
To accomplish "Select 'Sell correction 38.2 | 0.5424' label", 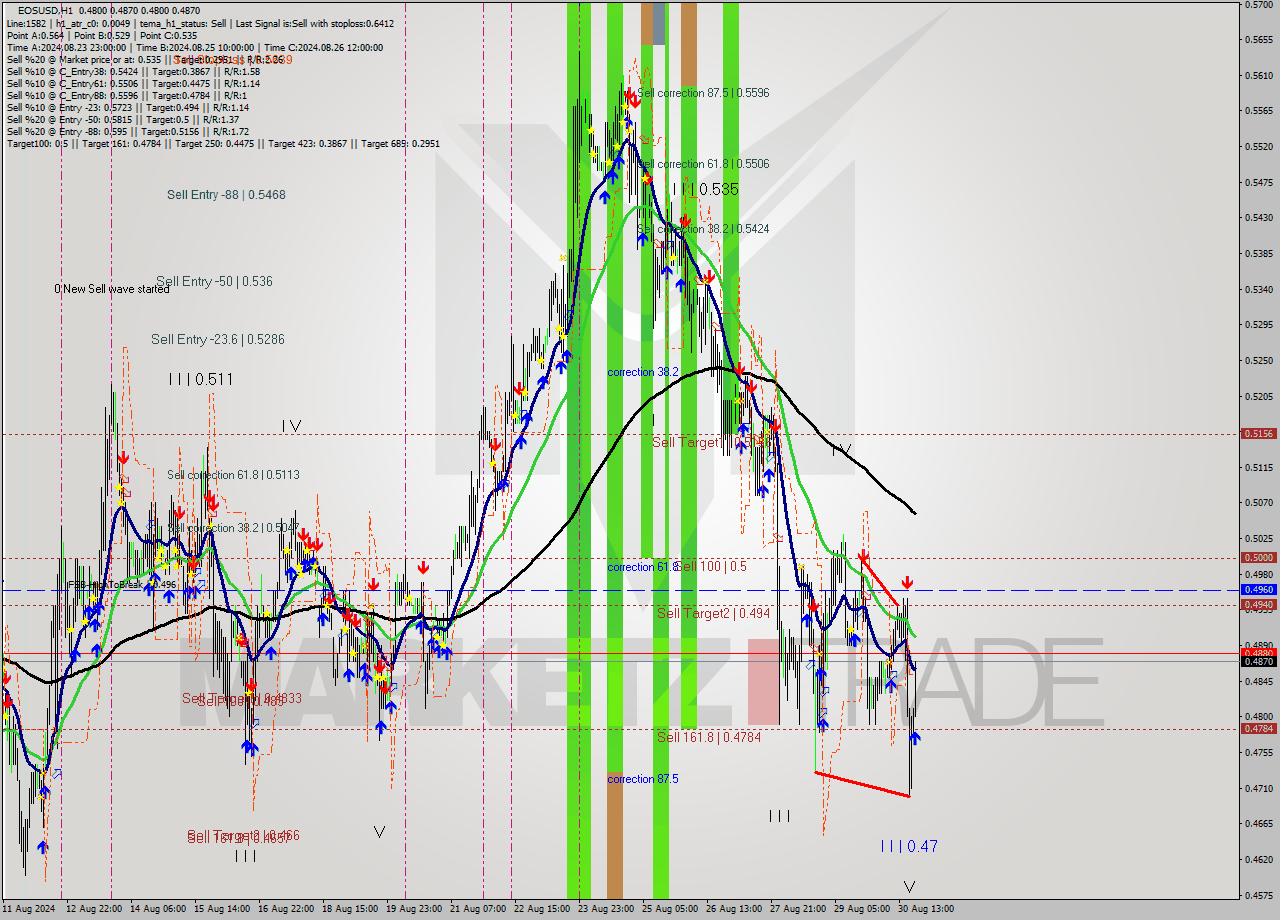I will pos(703,229).
